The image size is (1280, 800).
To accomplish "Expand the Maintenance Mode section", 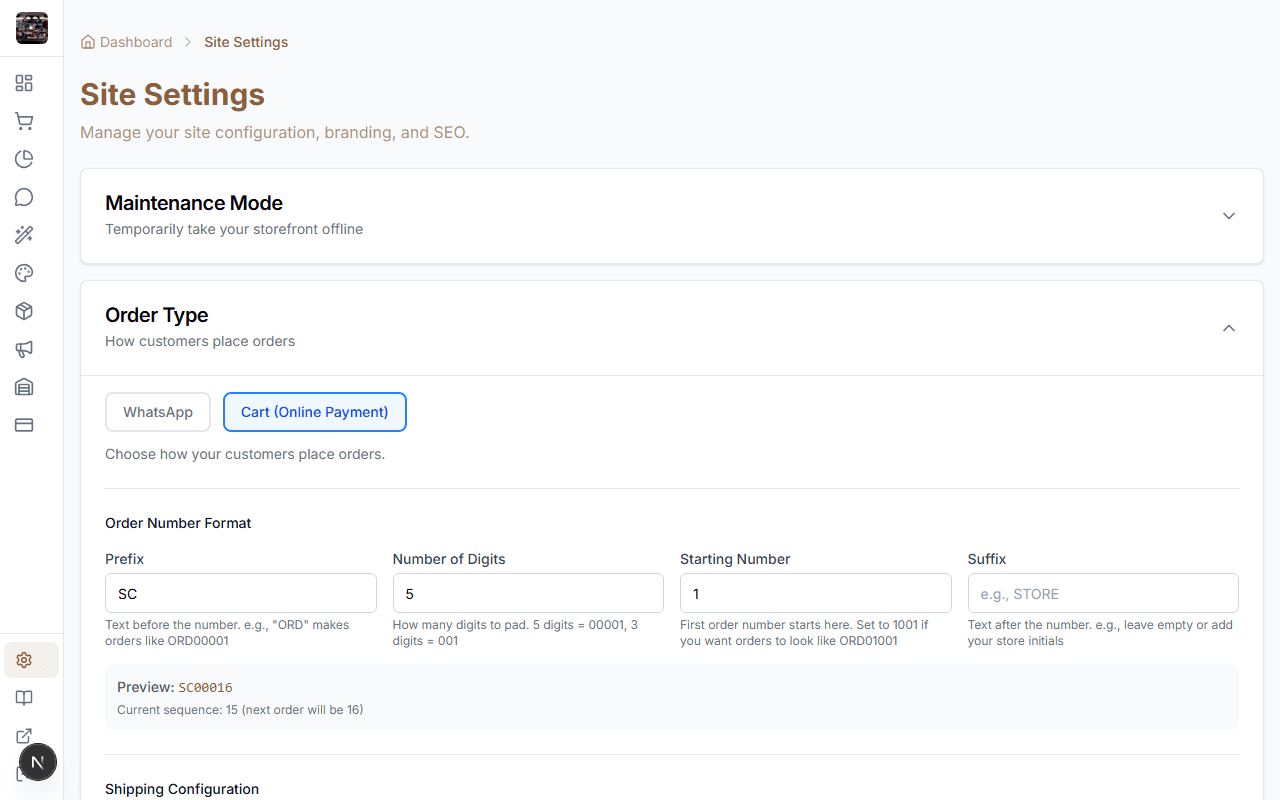I will coord(1228,215).
